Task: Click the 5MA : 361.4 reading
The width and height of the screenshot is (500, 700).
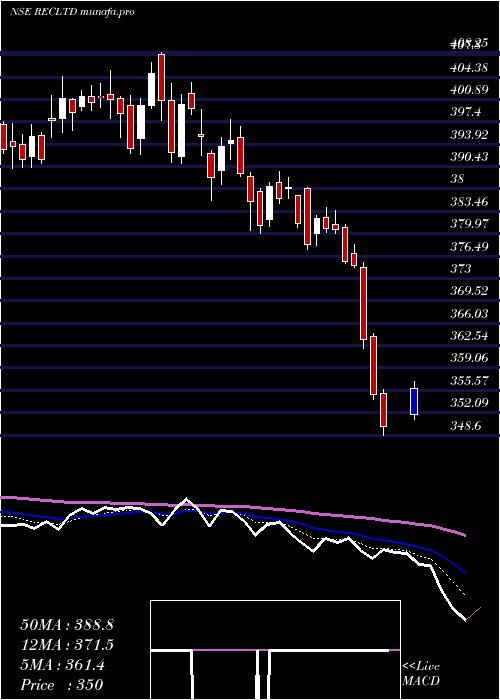Action: (62, 665)
